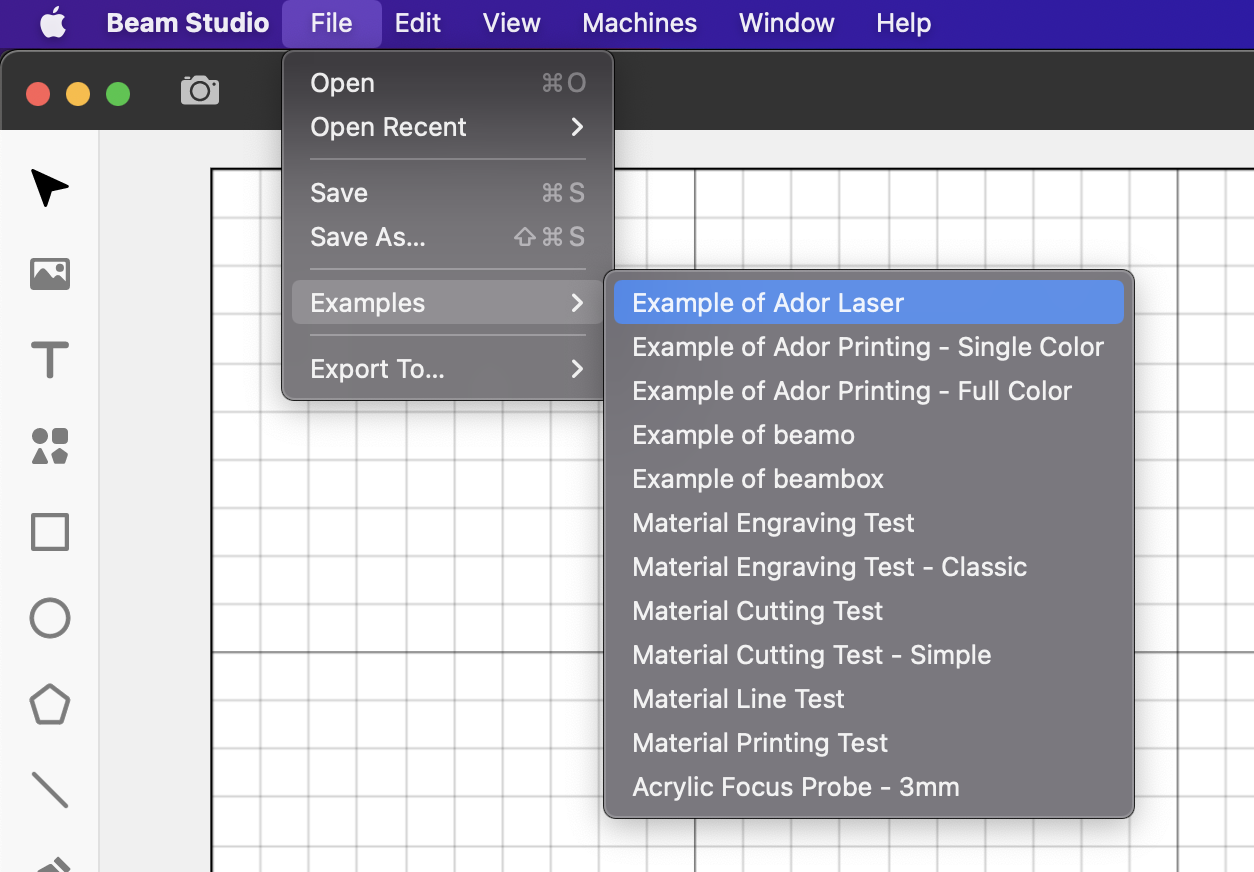Image resolution: width=1254 pixels, height=872 pixels.
Task: Open the Help menu
Action: point(904,23)
